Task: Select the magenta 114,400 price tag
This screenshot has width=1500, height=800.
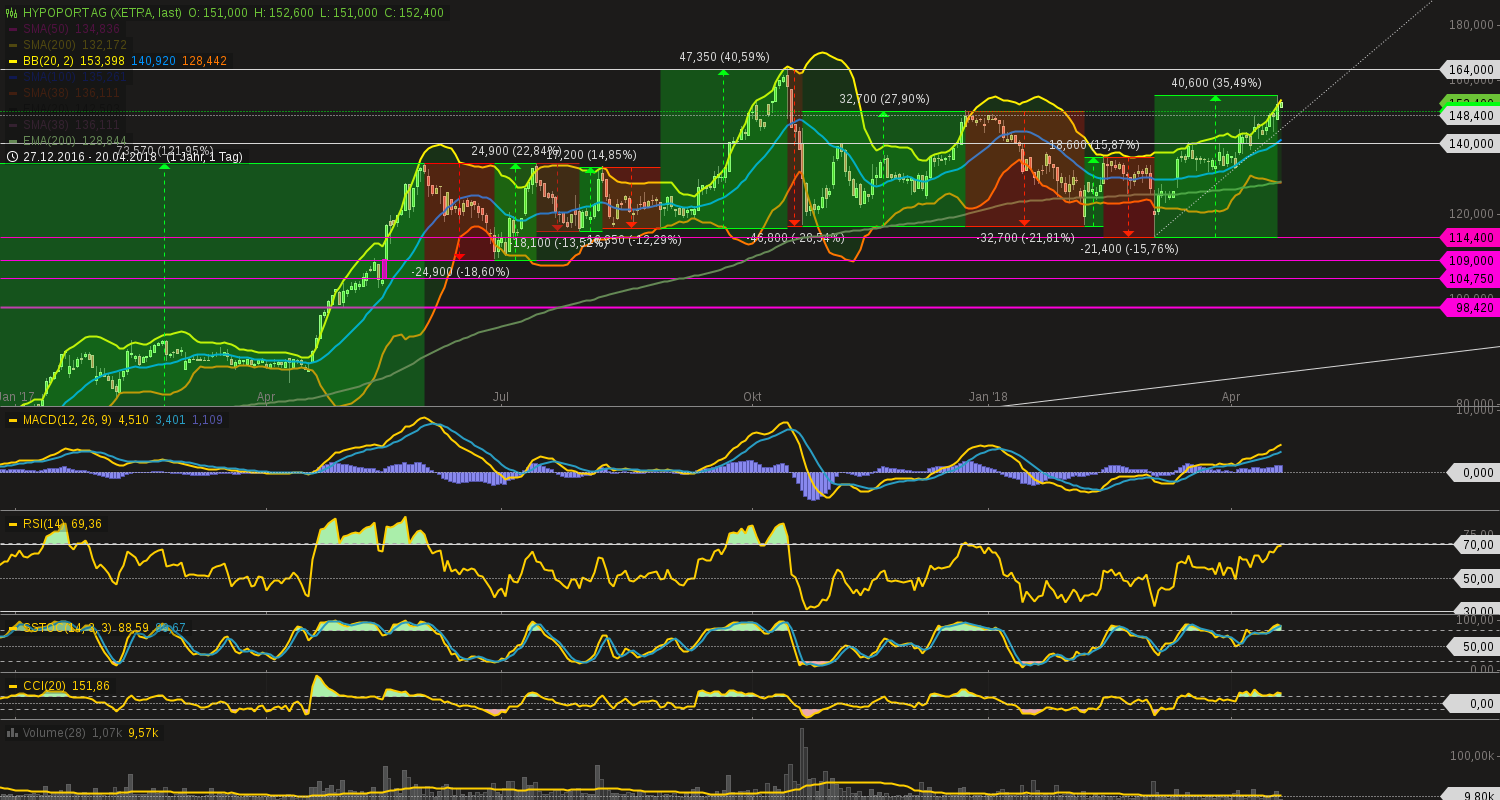Action: [x=1468, y=238]
